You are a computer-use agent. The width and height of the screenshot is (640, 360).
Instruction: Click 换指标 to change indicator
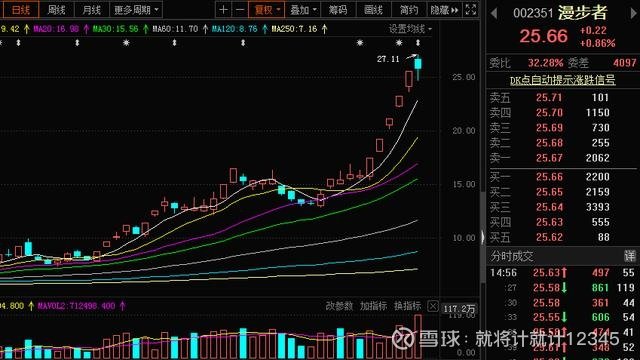tap(407, 306)
